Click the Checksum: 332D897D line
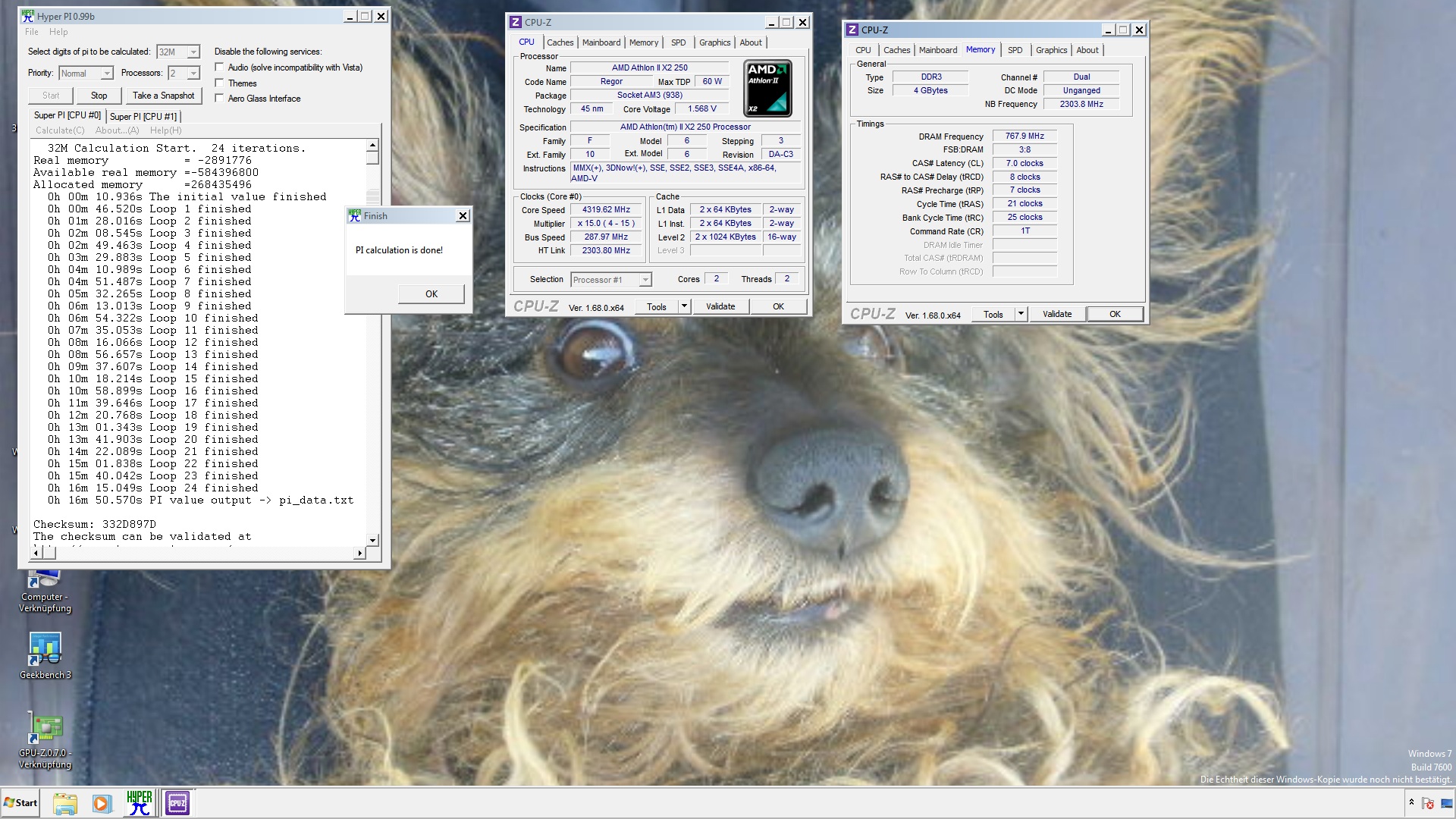 coord(95,524)
